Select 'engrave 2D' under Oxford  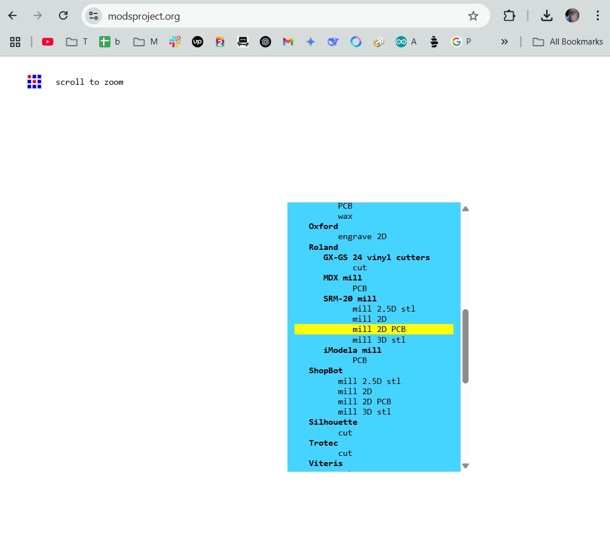(362, 237)
